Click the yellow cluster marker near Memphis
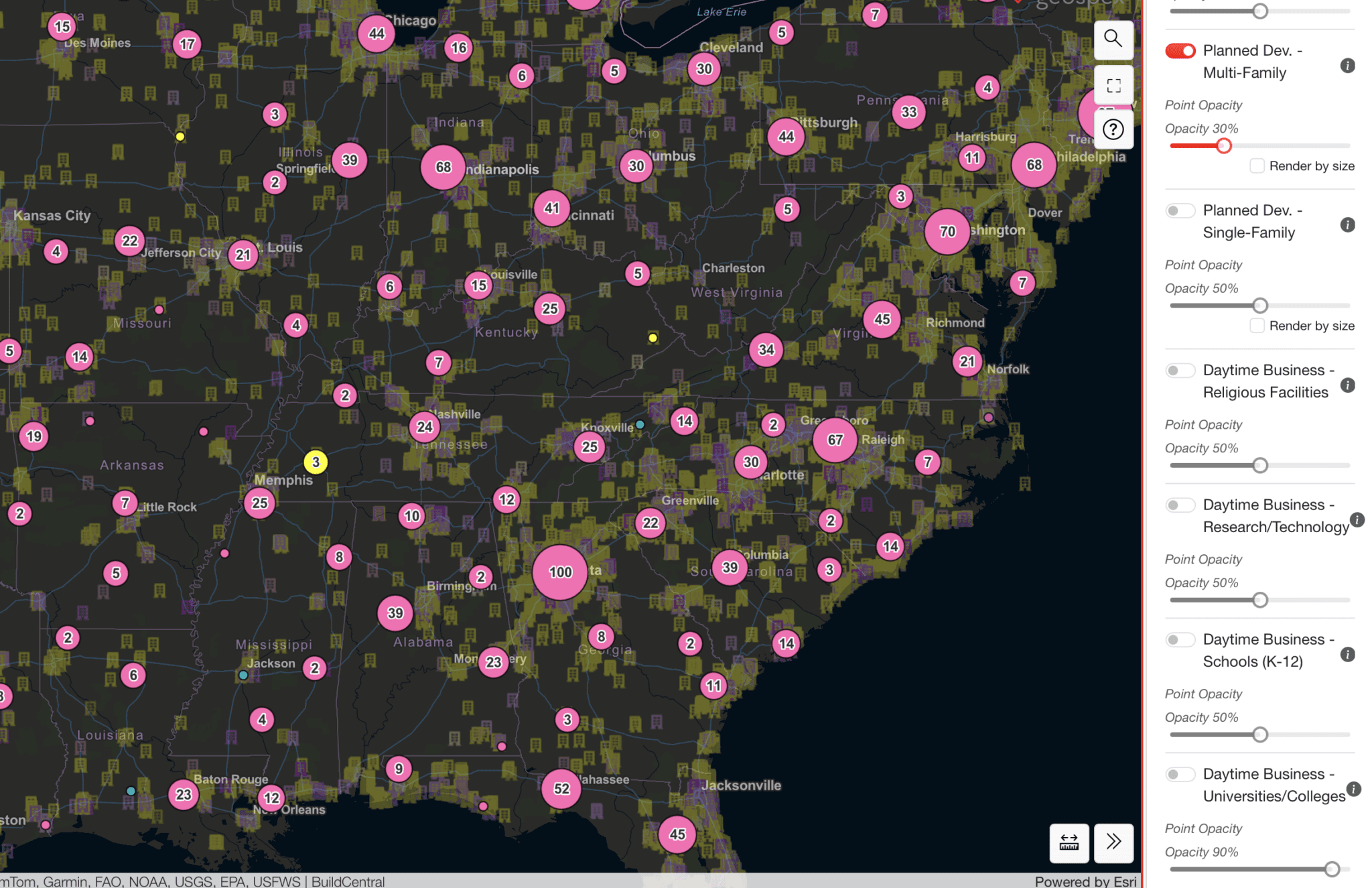The image size is (1372, 888). (x=316, y=462)
